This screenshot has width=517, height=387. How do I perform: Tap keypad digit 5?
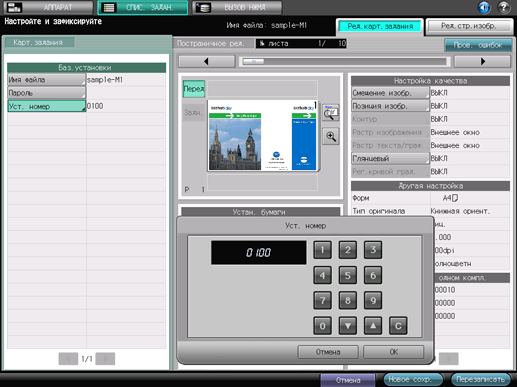348,275
